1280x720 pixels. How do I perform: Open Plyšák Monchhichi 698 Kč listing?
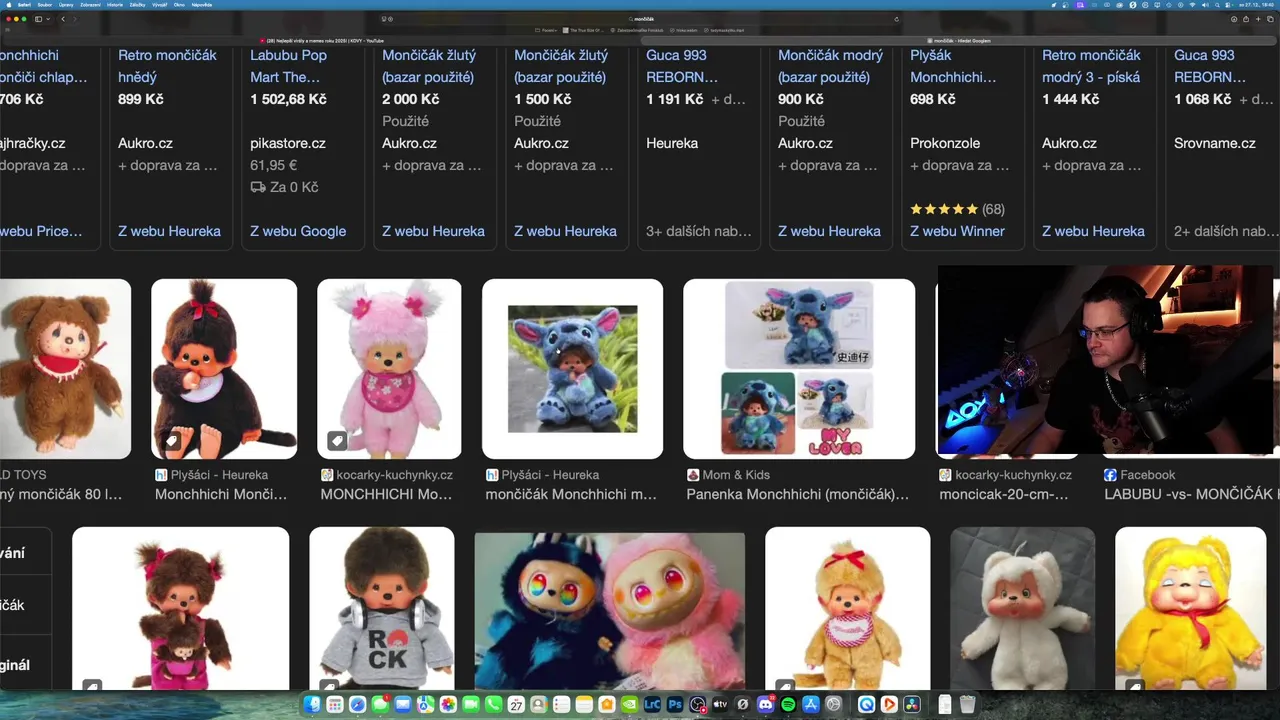tap(953, 66)
